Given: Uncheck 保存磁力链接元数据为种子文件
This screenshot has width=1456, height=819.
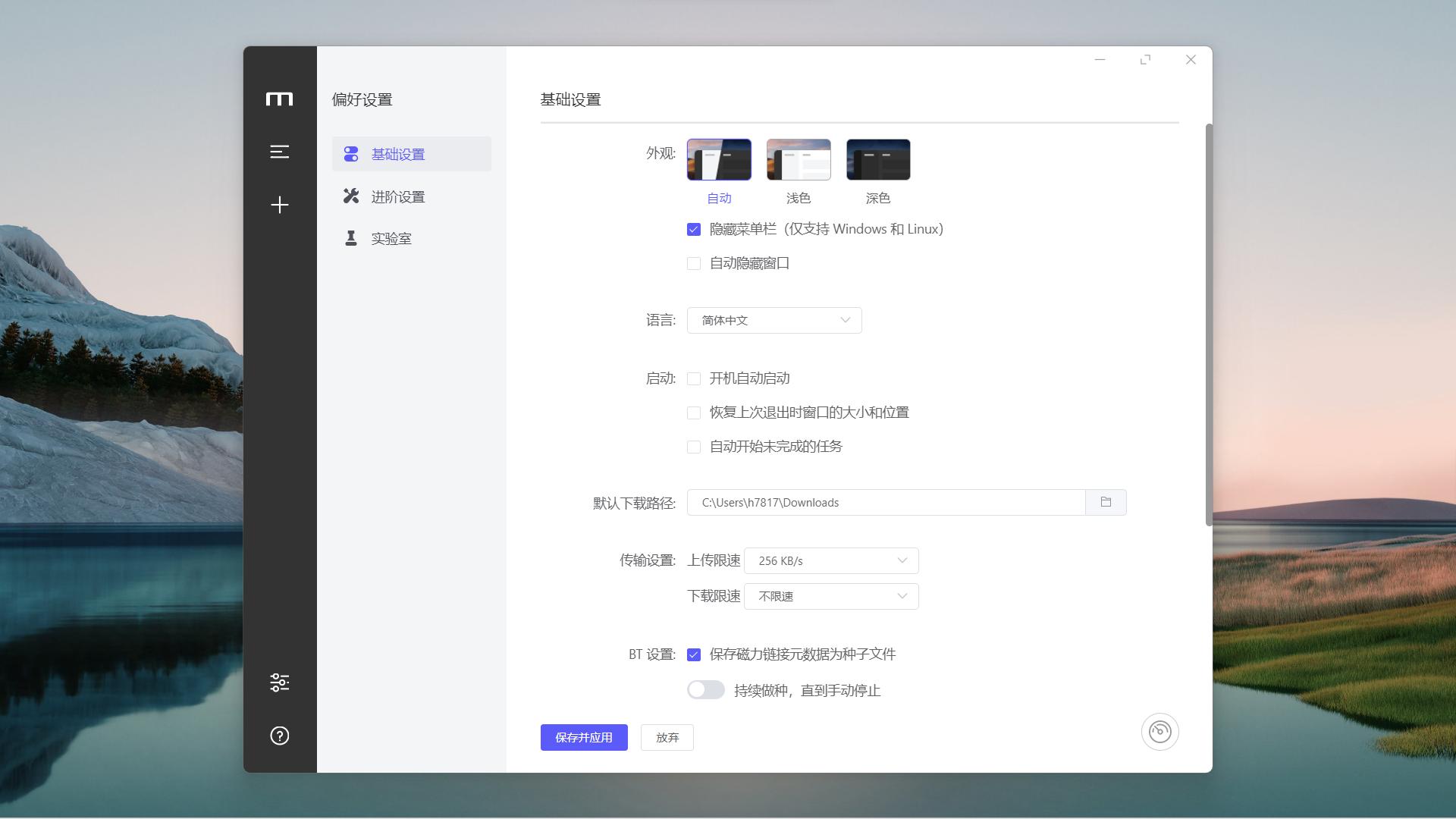Looking at the screenshot, I should coord(693,654).
